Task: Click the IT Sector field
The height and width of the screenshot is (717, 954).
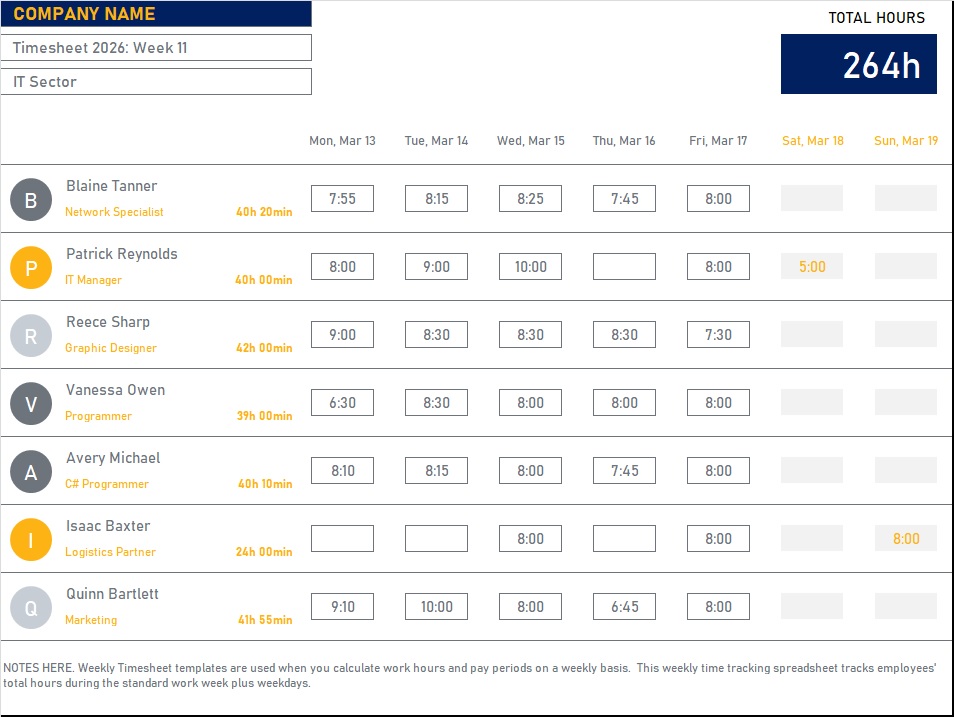Action: coord(156,82)
